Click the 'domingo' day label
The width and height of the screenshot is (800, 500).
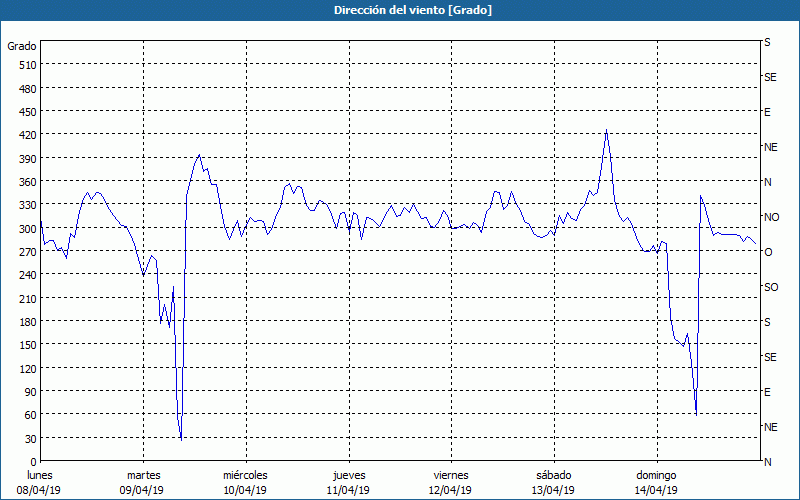pyautogui.click(x=656, y=476)
